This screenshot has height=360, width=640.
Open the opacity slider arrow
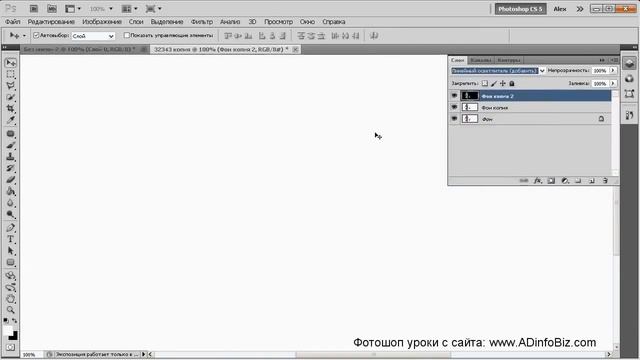pos(613,71)
